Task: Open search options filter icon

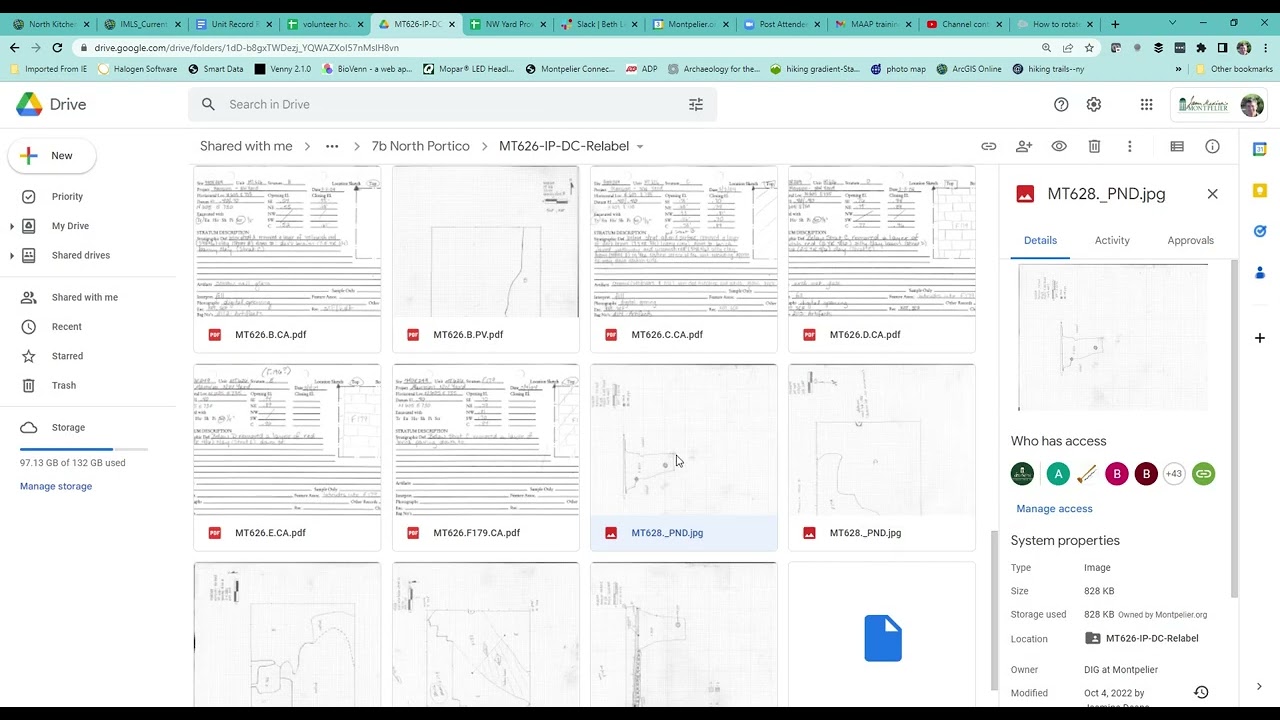Action: click(696, 104)
